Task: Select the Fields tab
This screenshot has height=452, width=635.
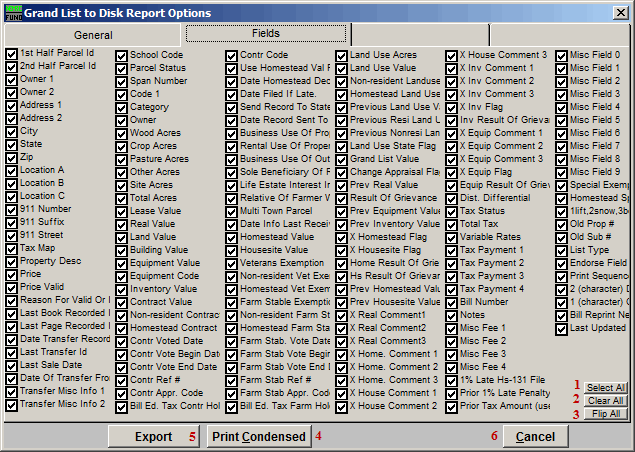Action: tap(266, 34)
